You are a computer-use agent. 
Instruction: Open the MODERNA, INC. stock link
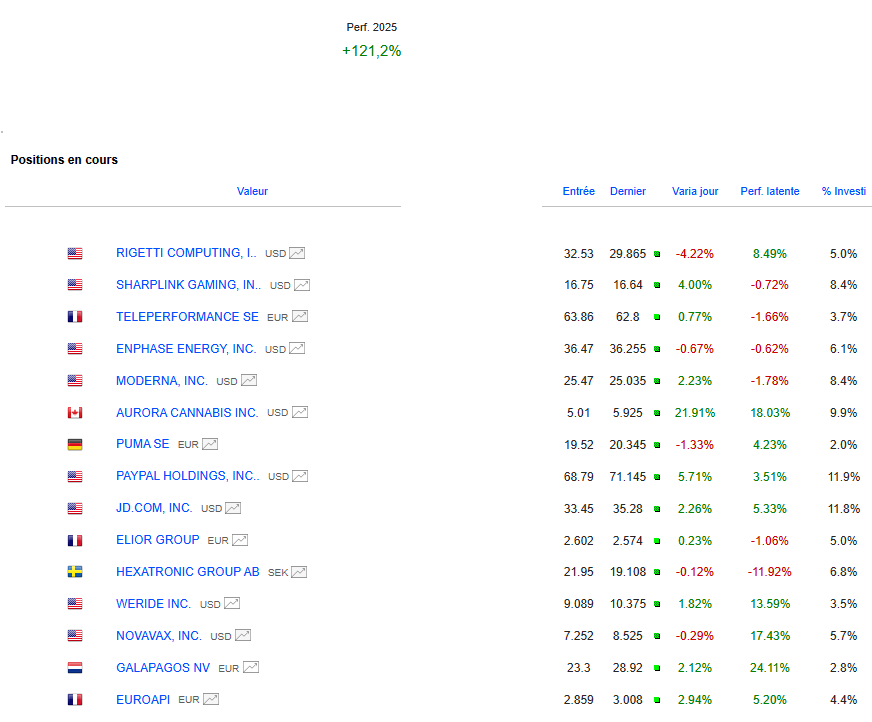click(162, 380)
